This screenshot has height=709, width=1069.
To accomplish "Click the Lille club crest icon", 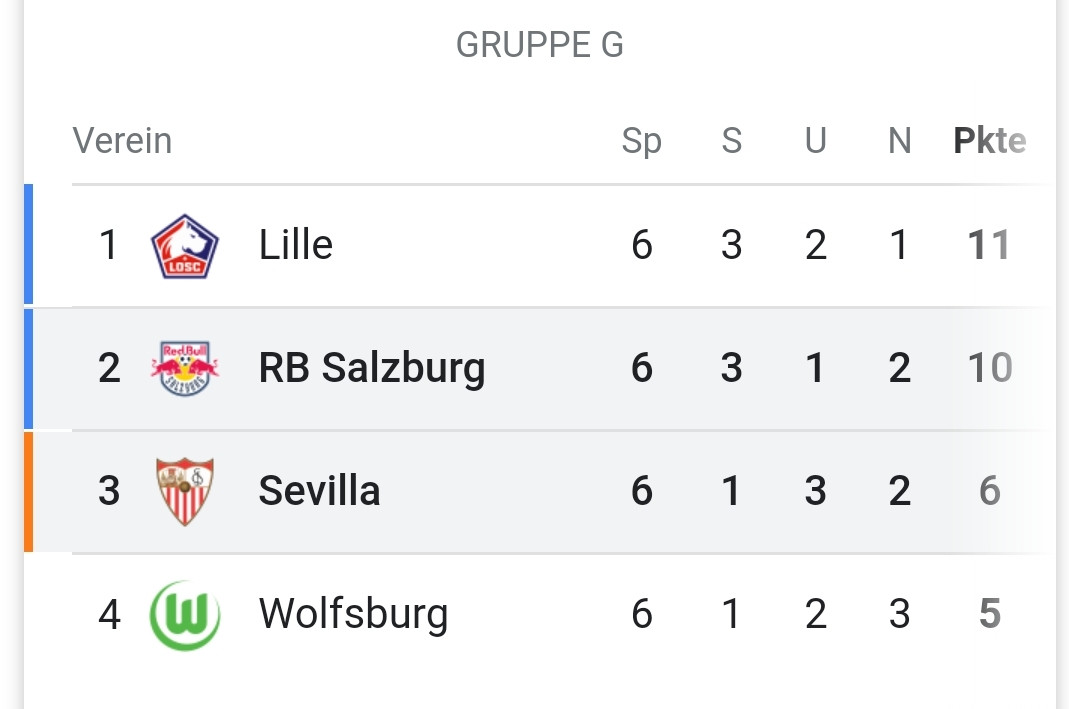I will [x=184, y=246].
